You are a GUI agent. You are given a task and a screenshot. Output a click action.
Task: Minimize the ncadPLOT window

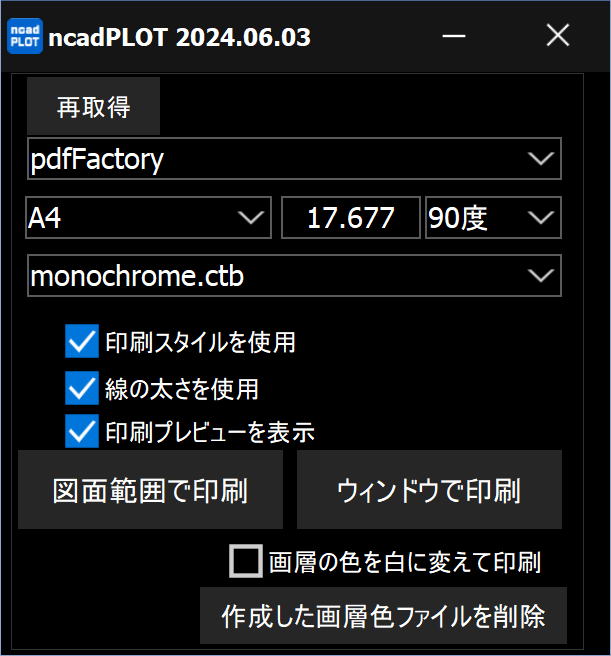click(454, 36)
